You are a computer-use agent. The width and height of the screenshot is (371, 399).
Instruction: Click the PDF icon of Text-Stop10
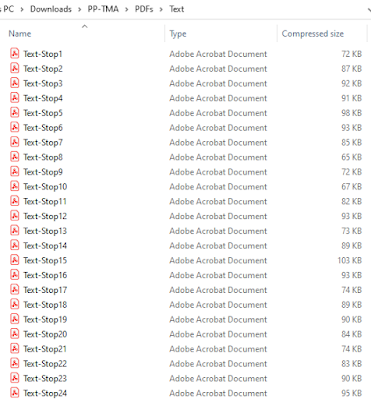(14, 186)
